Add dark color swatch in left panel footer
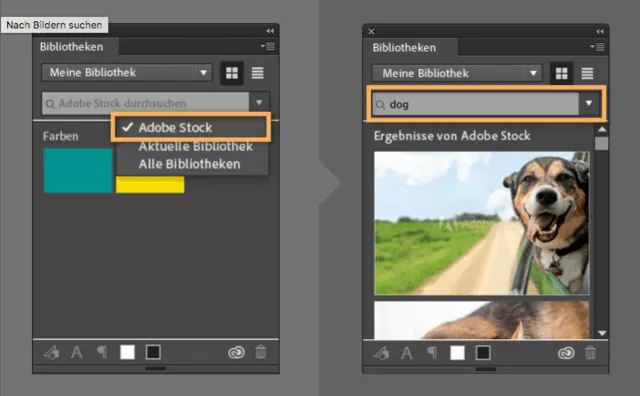 coord(153,352)
